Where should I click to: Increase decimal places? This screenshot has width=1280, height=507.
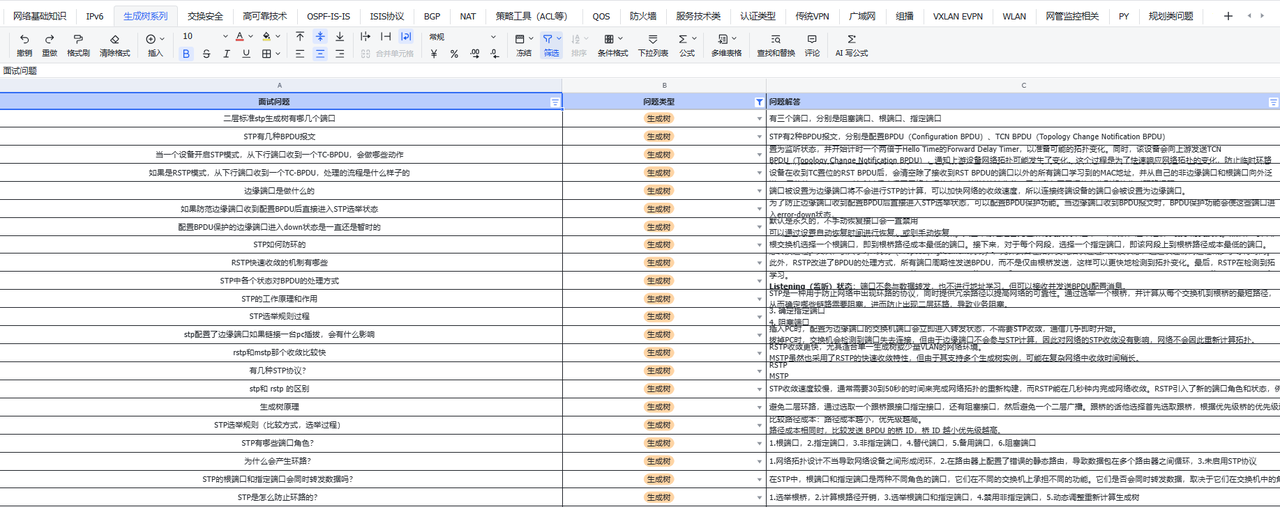click(474, 54)
